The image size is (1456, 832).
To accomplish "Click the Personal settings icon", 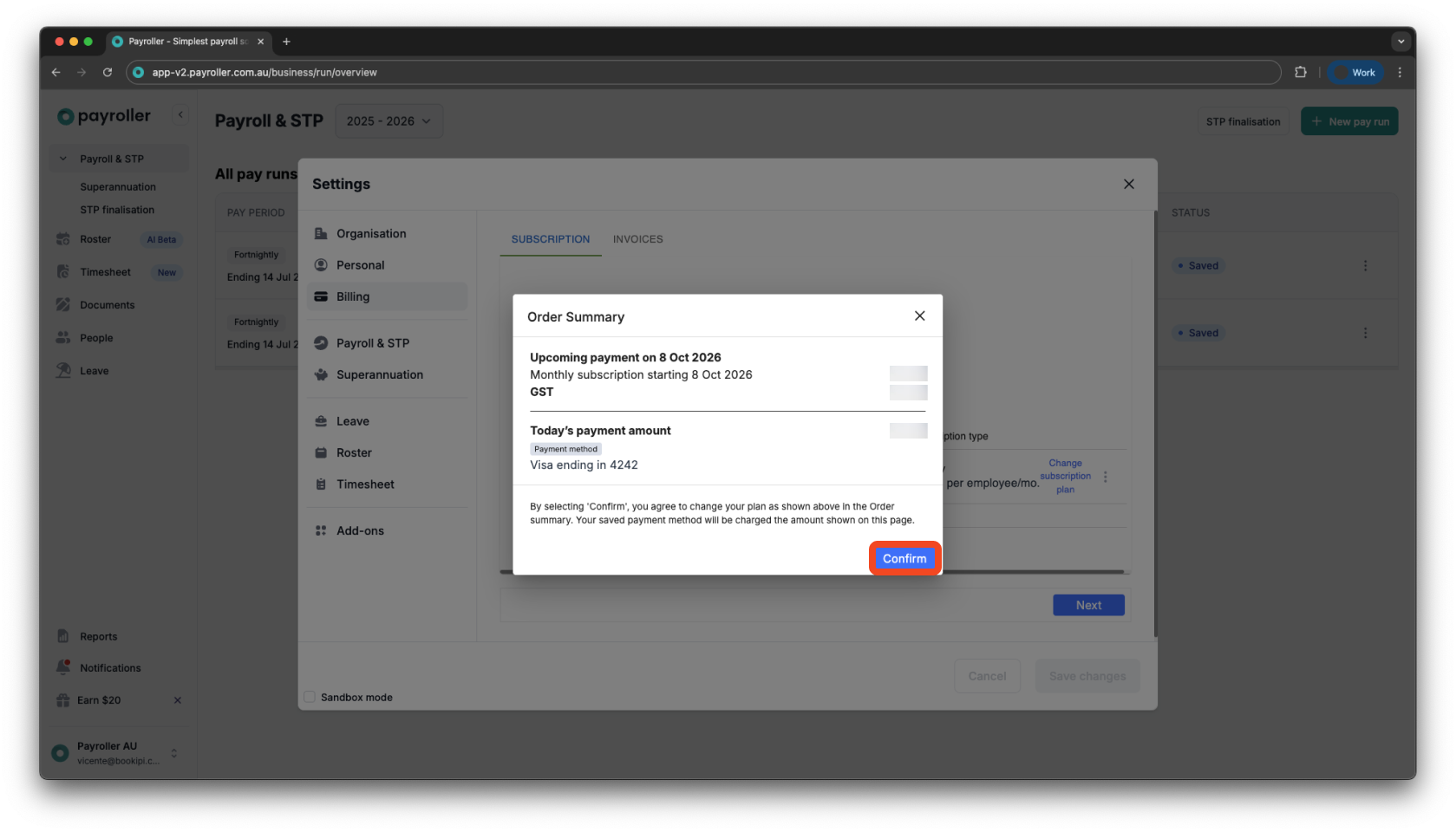I will [321, 264].
